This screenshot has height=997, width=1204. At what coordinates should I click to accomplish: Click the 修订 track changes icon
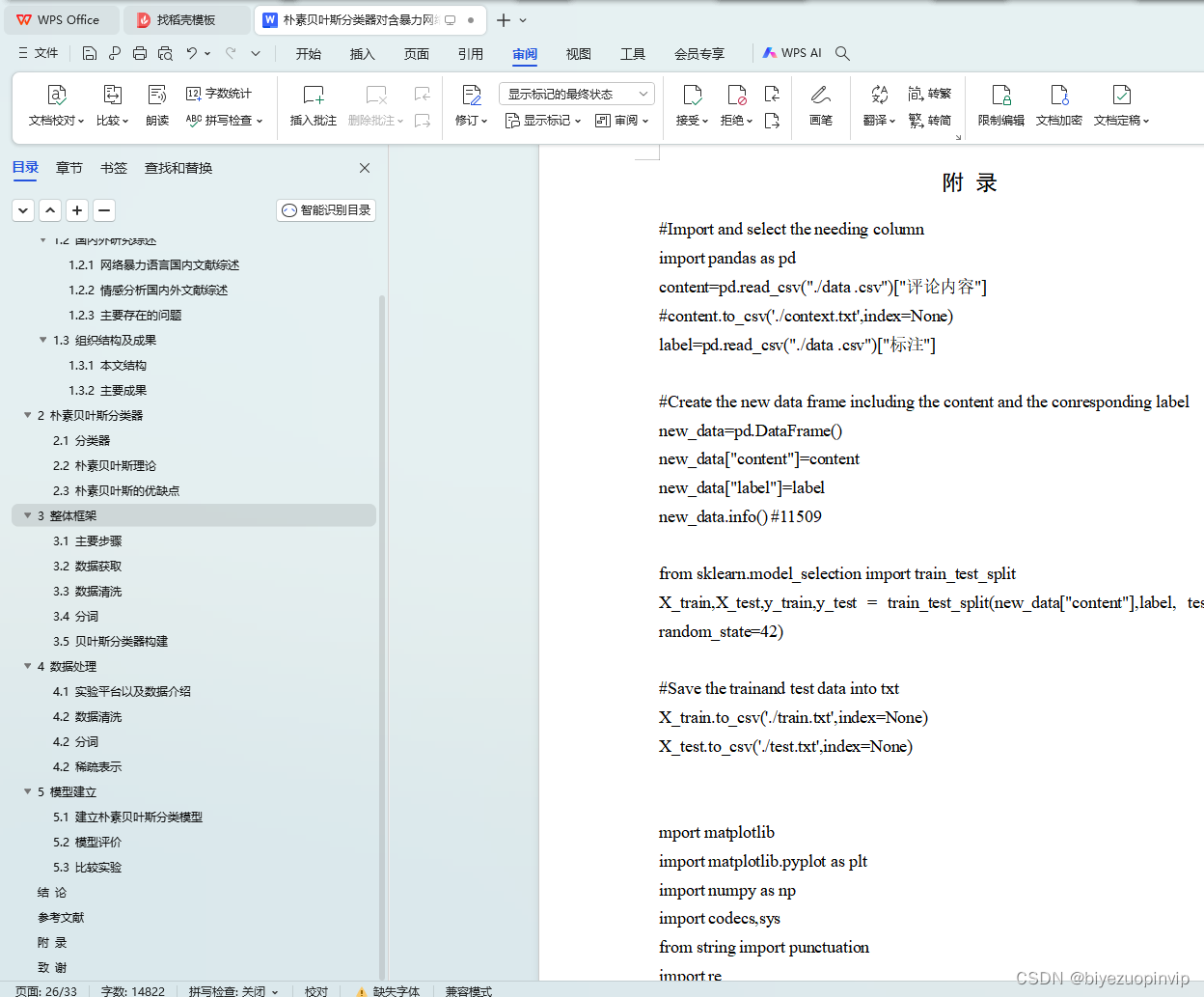(471, 95)
